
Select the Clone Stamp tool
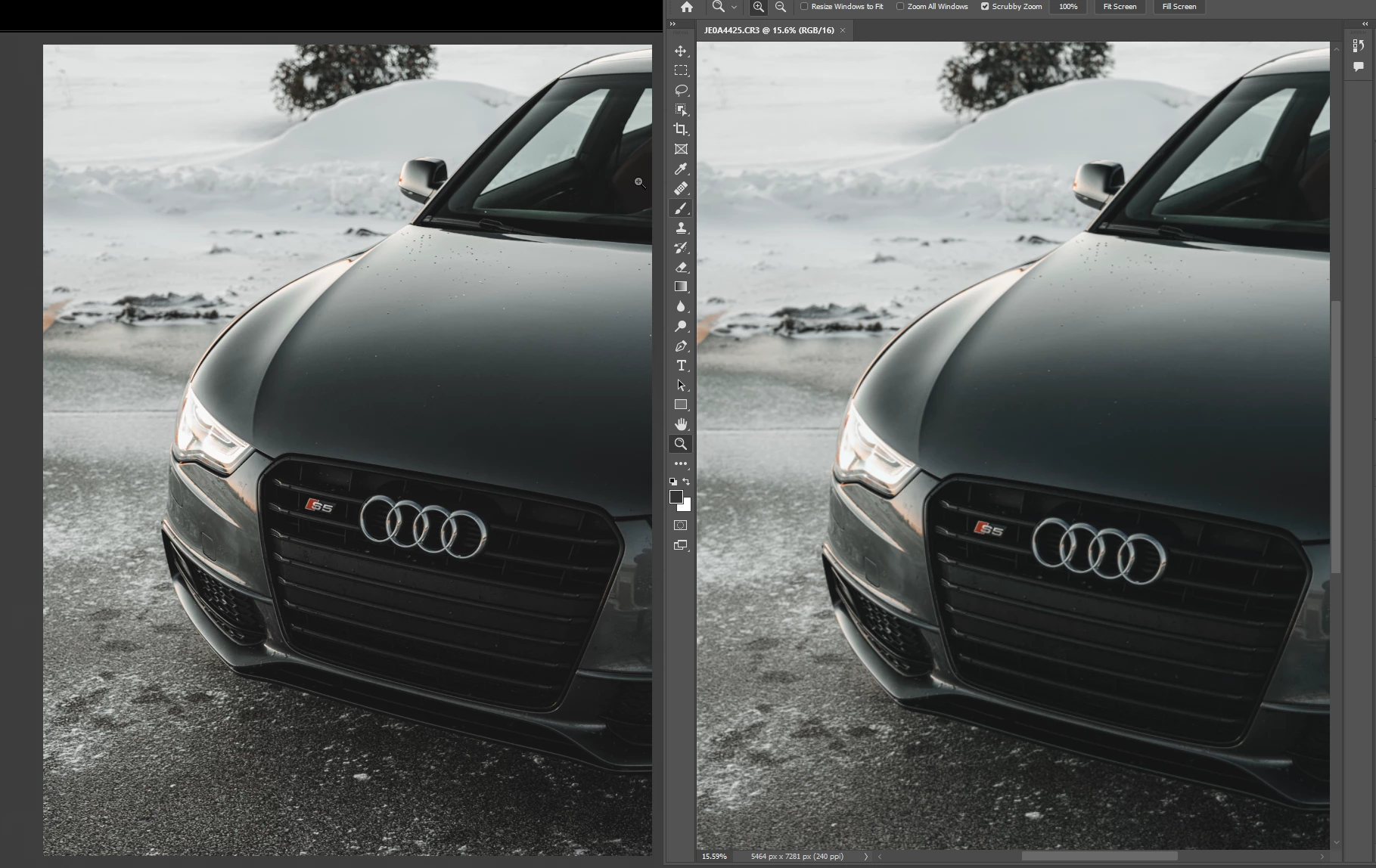(x=681, y=228)
